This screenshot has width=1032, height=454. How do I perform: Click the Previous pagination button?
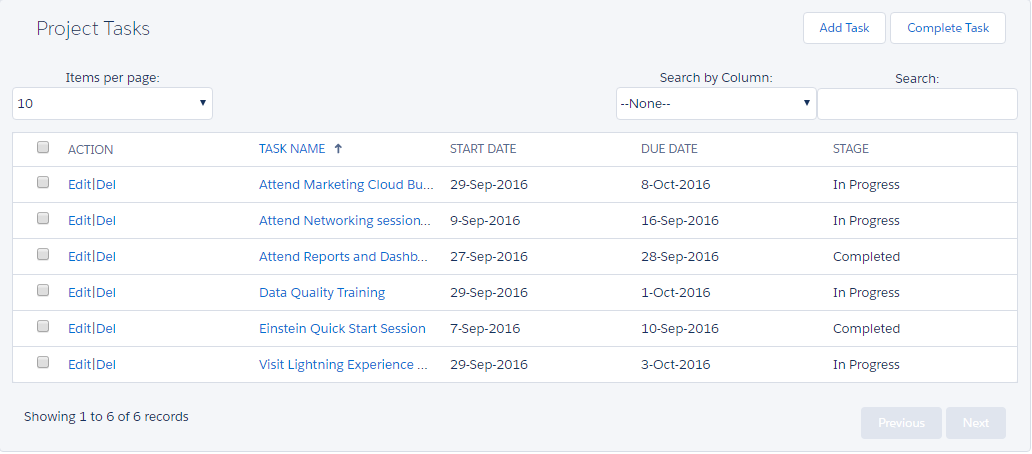900,423
